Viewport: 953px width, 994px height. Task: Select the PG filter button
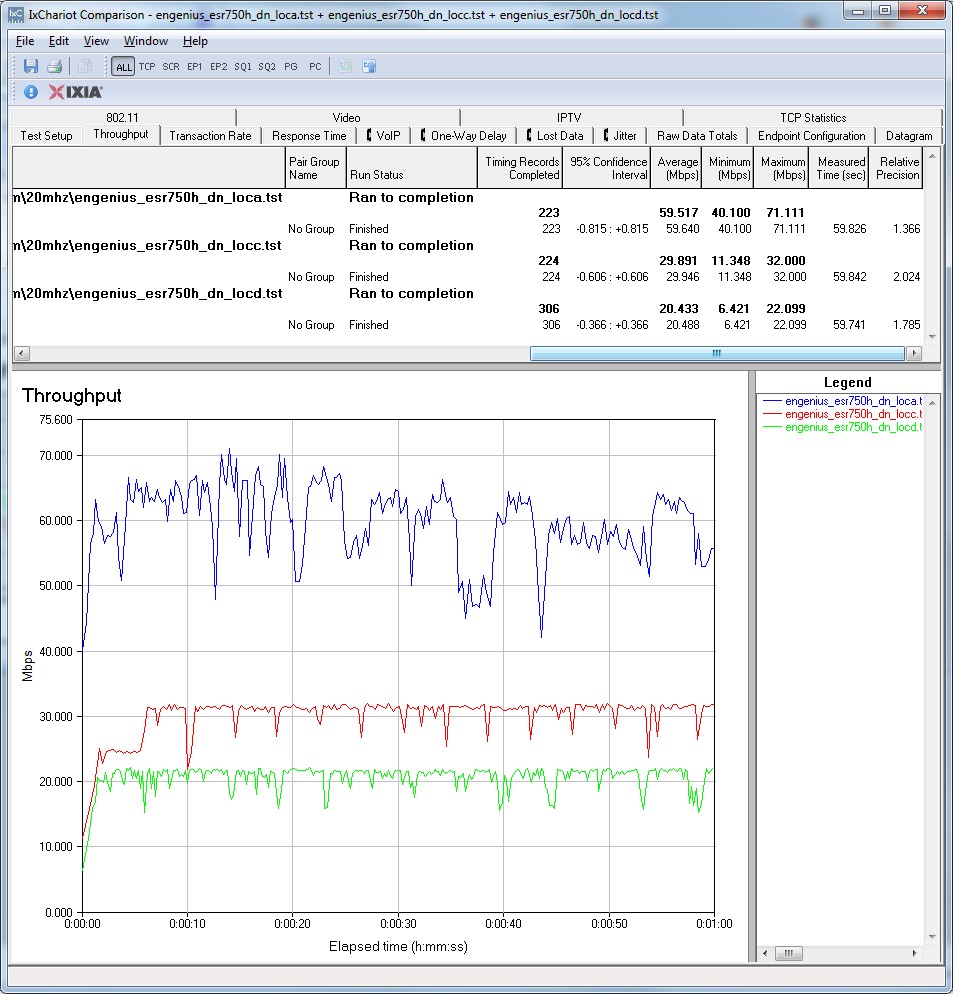tap(291, 67)
